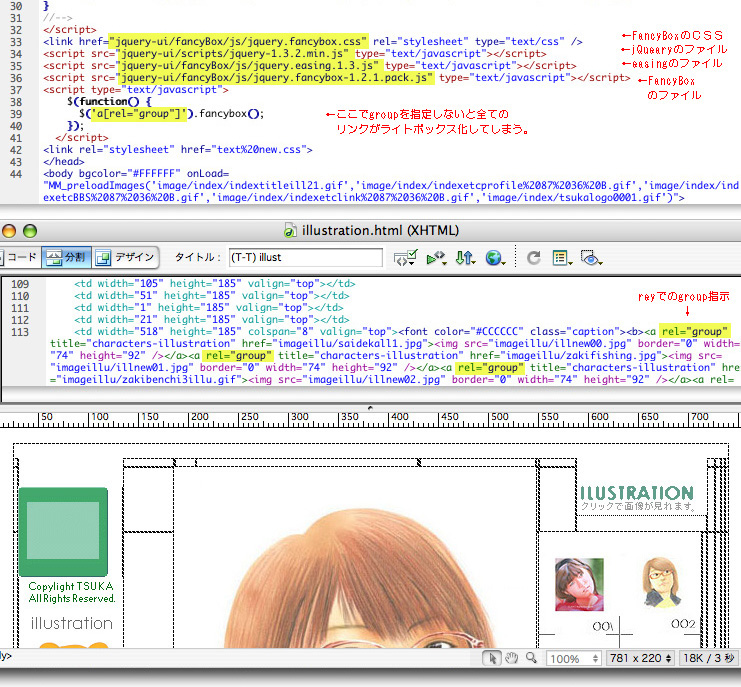The height and width of the screenshot is (687, 741).
Task: Click the saidekall1.jpg href in code
Action: pos(335,344)
